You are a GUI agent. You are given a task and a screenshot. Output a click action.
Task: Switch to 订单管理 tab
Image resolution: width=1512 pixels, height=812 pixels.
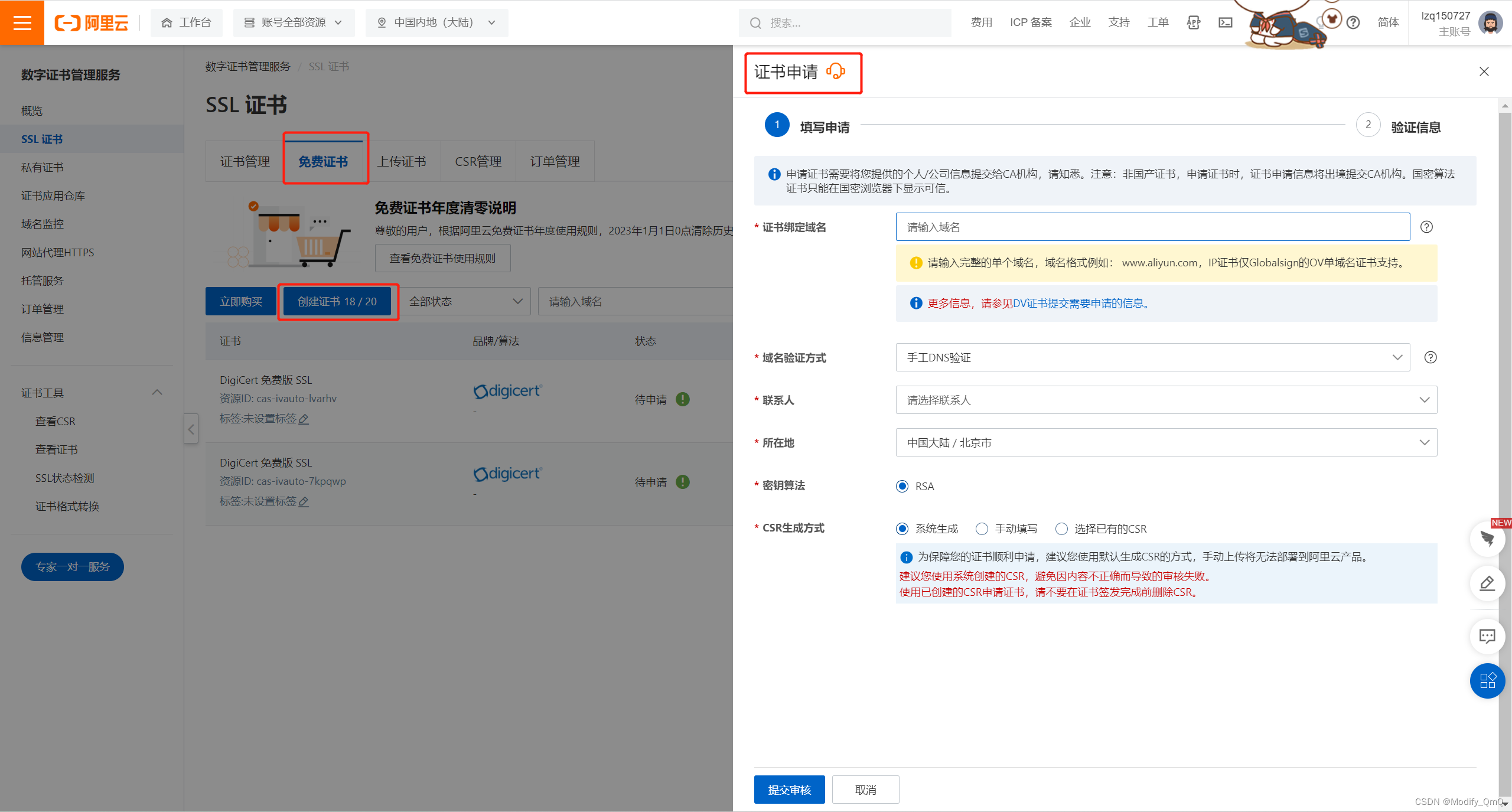click(555, 161)
